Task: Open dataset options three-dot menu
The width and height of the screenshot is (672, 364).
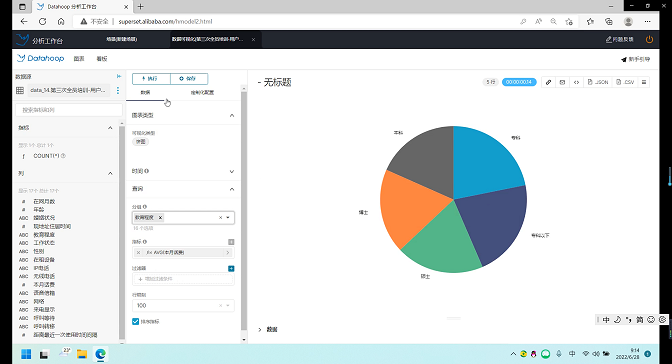Action: tap(118, 90)
